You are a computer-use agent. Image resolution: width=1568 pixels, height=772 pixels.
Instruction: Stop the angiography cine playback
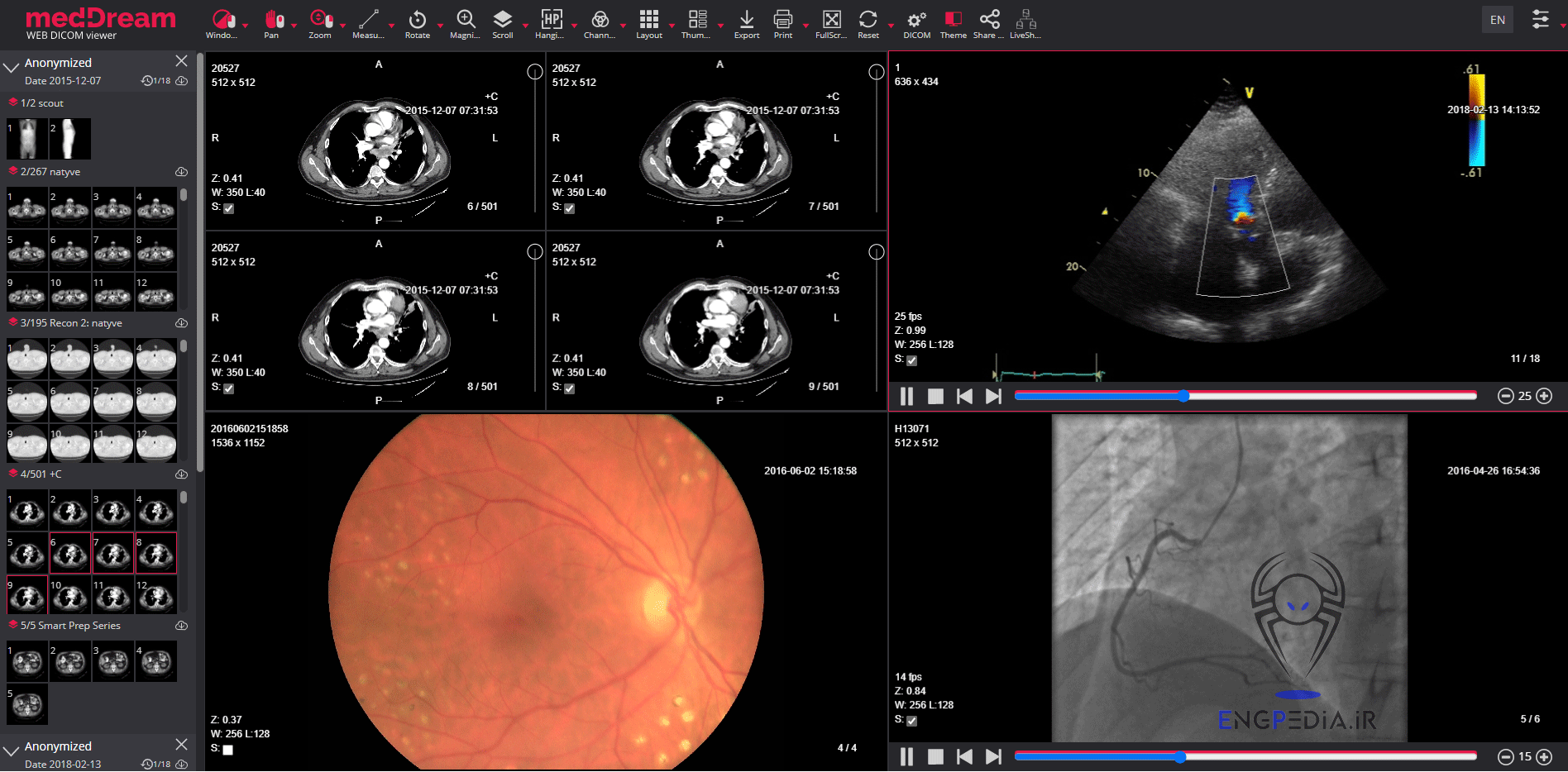[935, 757]
